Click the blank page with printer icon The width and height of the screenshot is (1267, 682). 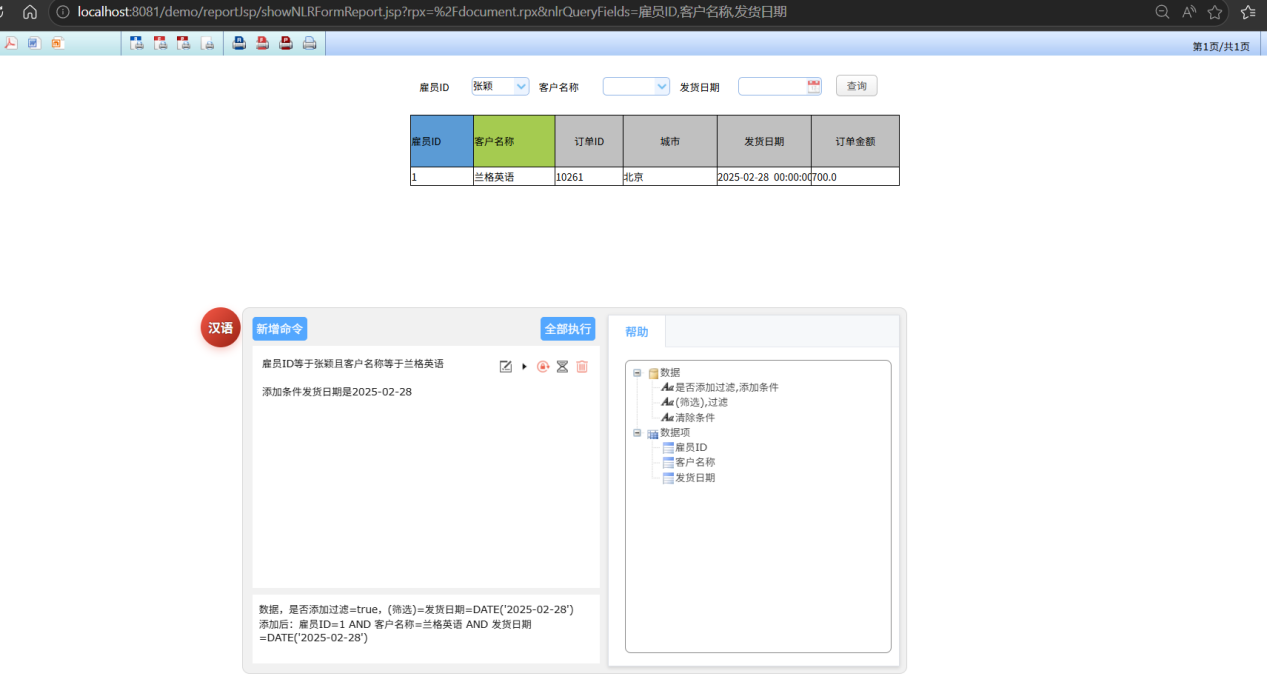pyautogui.click(x=208, y=43)
